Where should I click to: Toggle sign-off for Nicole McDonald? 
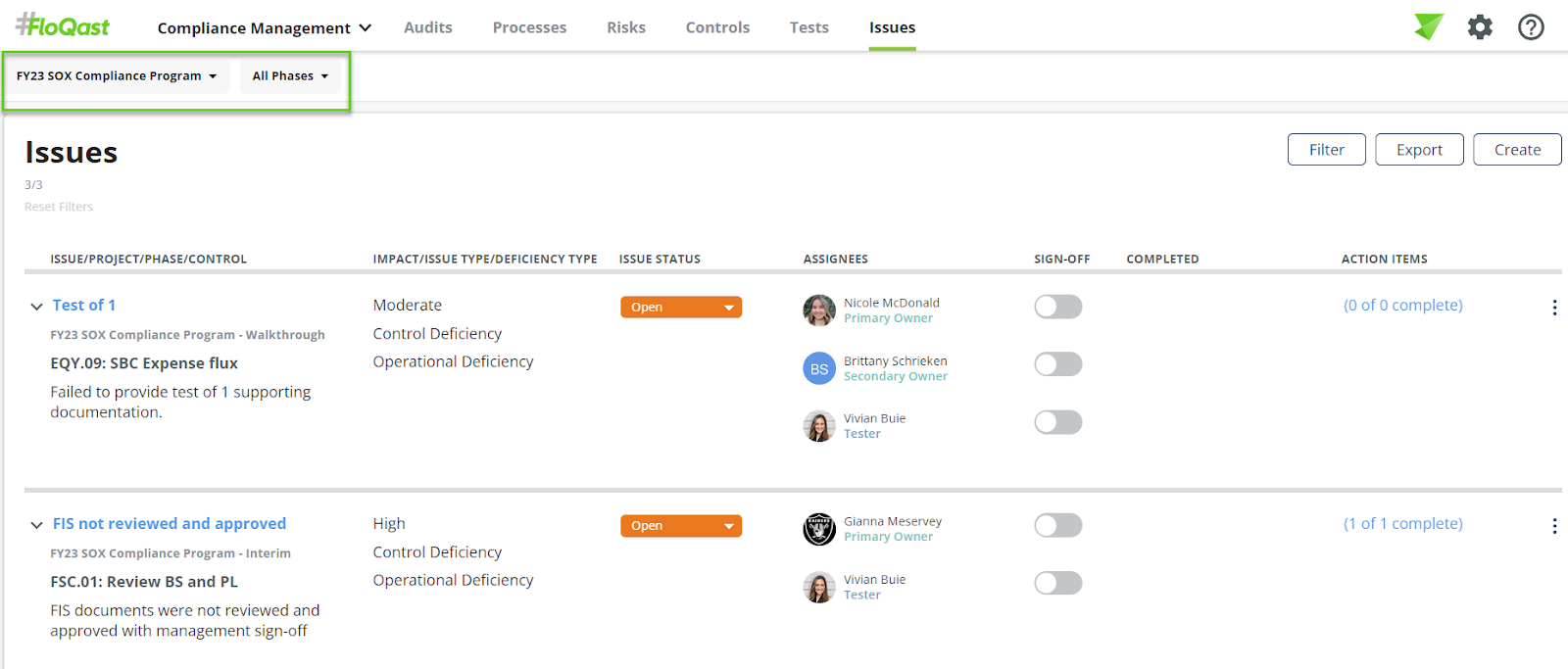(x=1057, y=307)
